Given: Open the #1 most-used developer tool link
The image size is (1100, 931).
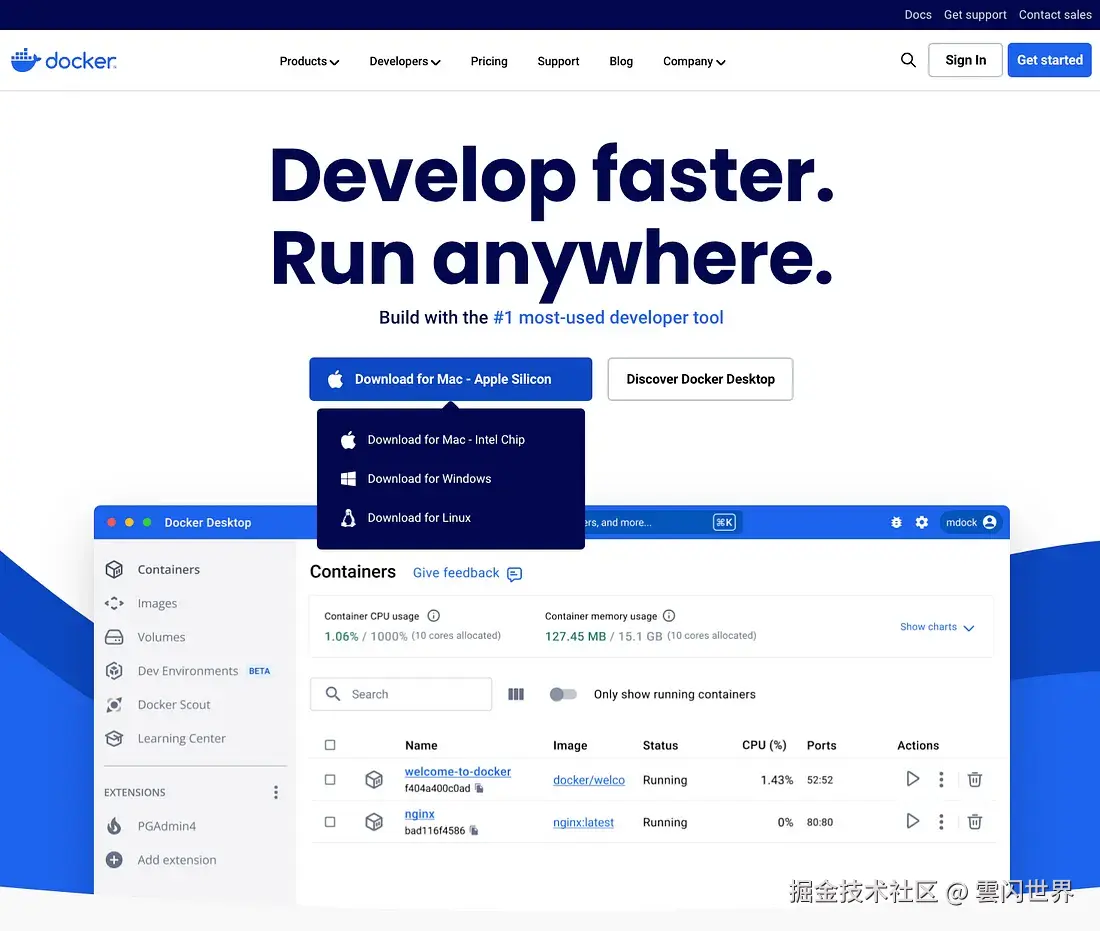Looking at the screenshot, I should click(x=608, y=317).
